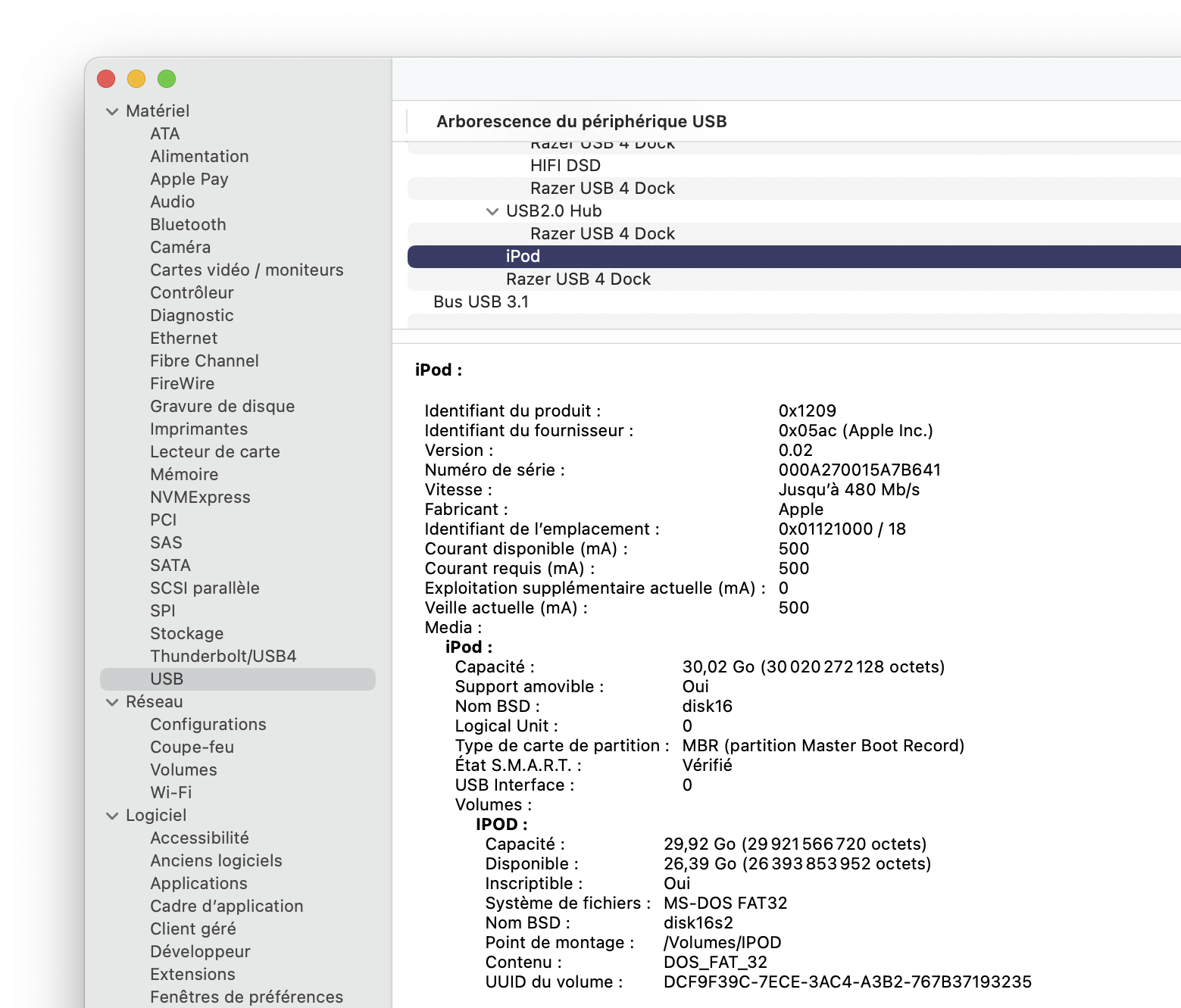The height and width of the screenshot is (1008, 1181).
Task: Collapse the Matériel section
Action: pyautogui.click(x=112, y=111)
